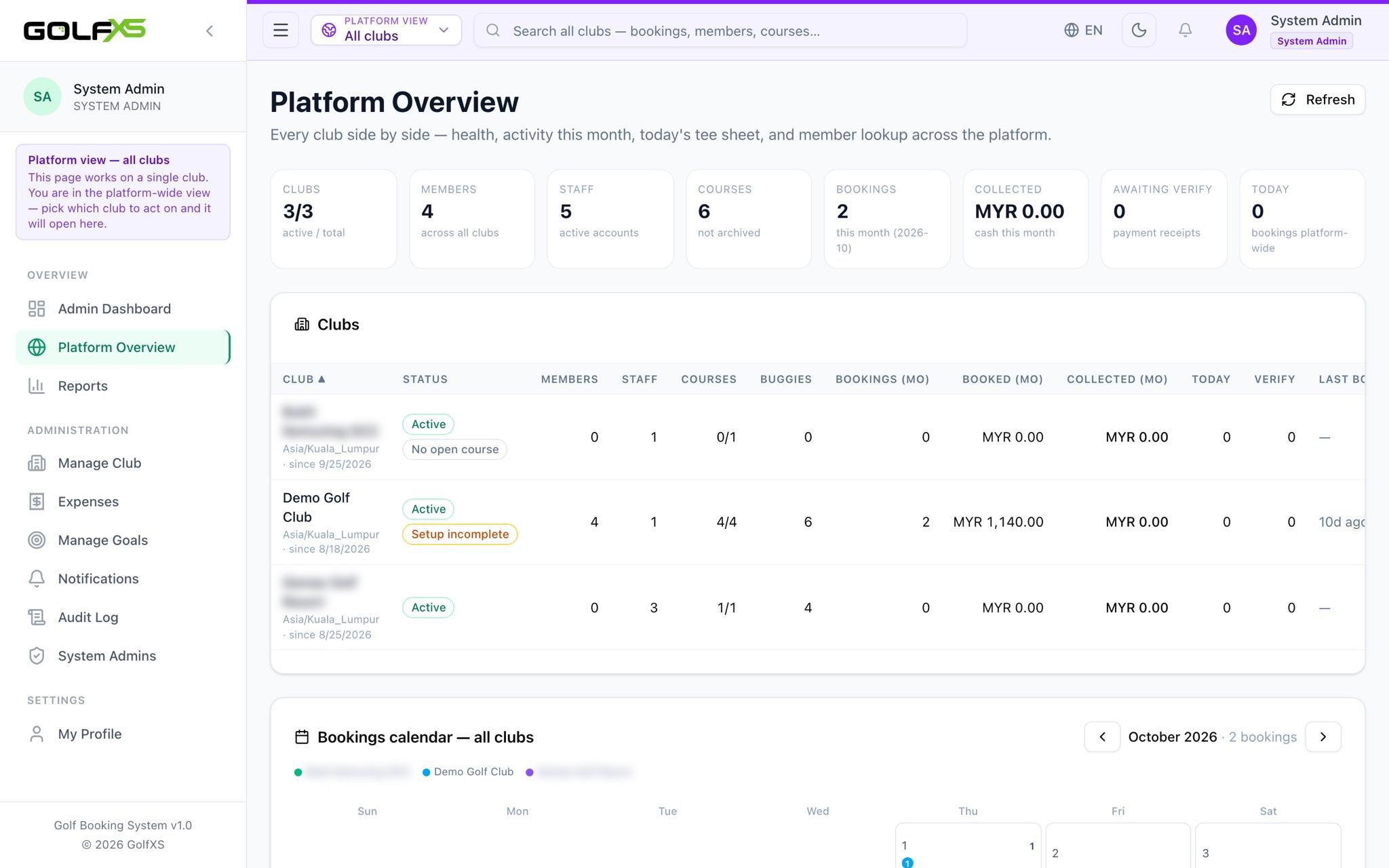Click the System Admins shield icon
Screen dimensions: 1389x868
(x=37, y=656)
